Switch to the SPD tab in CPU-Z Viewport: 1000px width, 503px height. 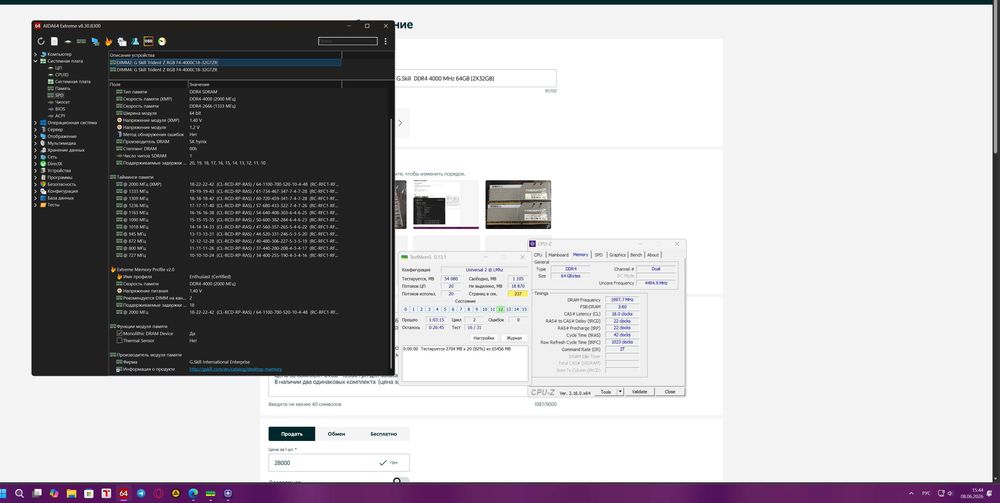598,254
